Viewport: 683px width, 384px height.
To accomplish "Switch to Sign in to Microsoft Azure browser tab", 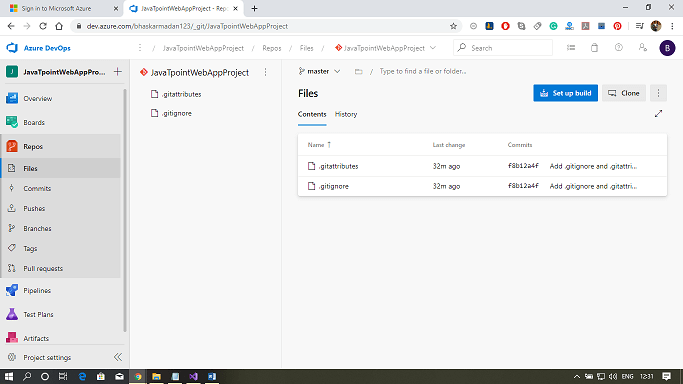I will tap(64, 9).
